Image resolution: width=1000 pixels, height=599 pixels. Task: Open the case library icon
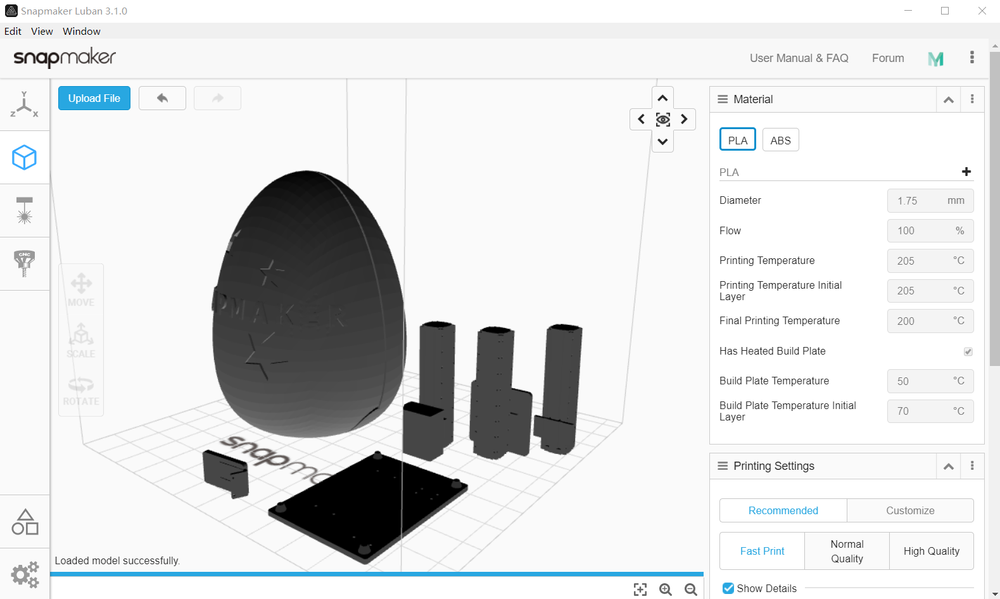click(x=24, y=520)
